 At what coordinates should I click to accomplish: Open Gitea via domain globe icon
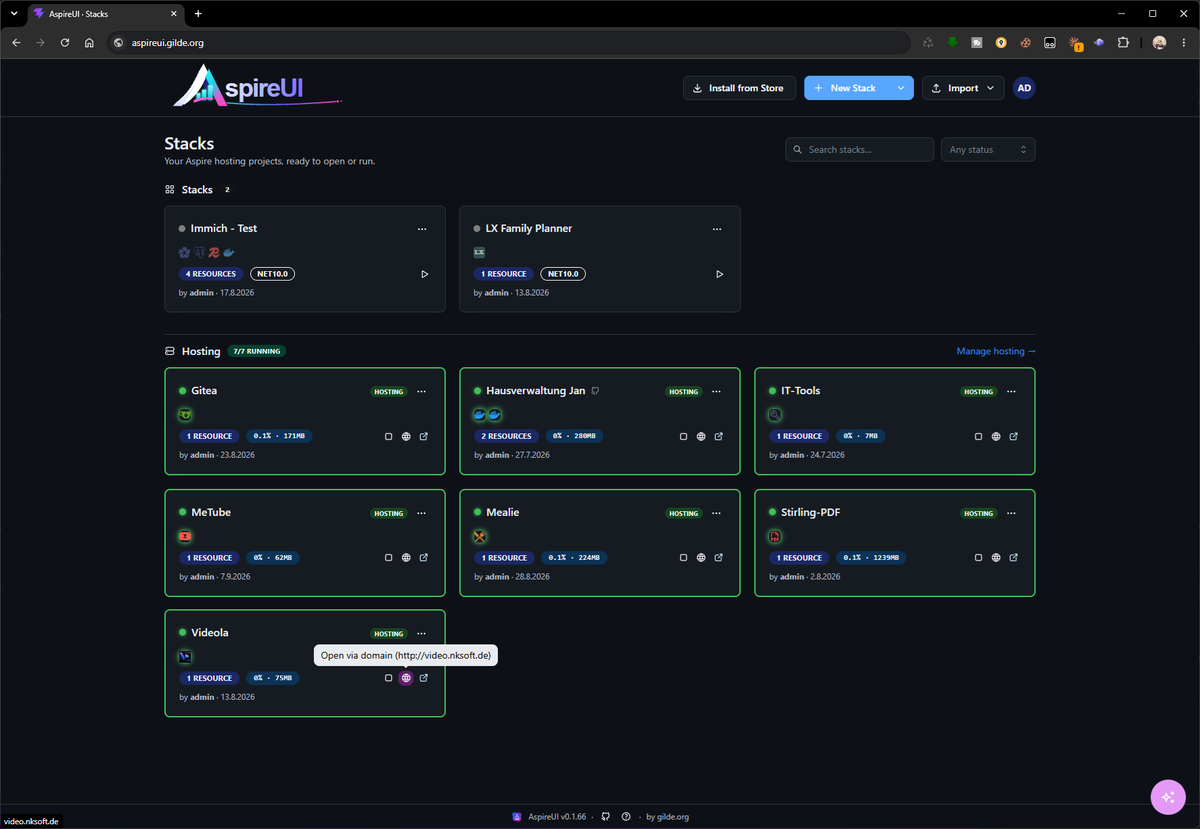pos(406,436)
